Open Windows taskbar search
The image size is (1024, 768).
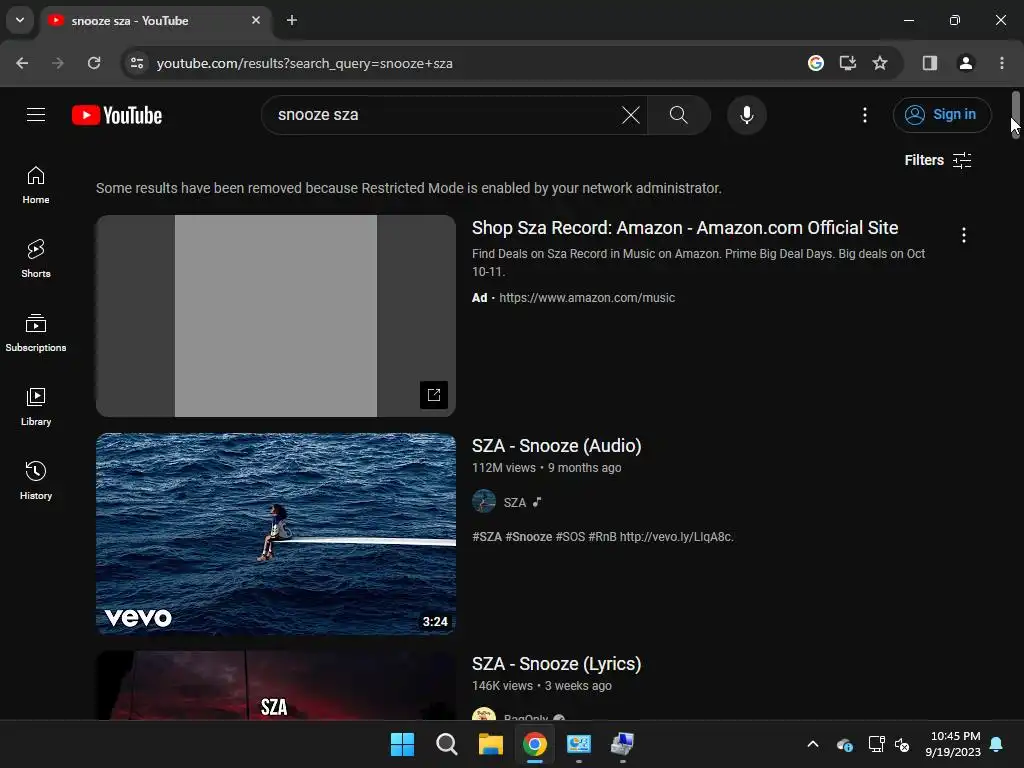pos(447,744)
